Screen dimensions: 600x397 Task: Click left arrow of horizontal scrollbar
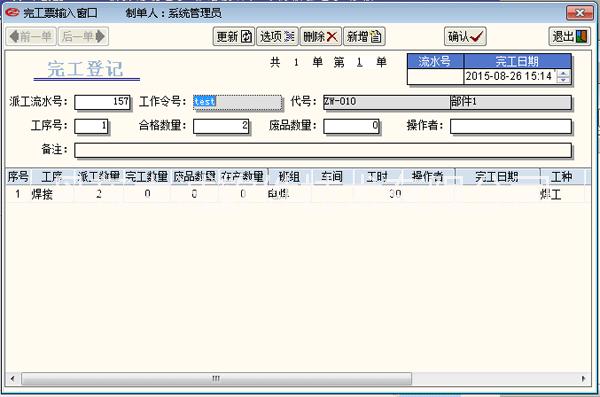point(12,379)
